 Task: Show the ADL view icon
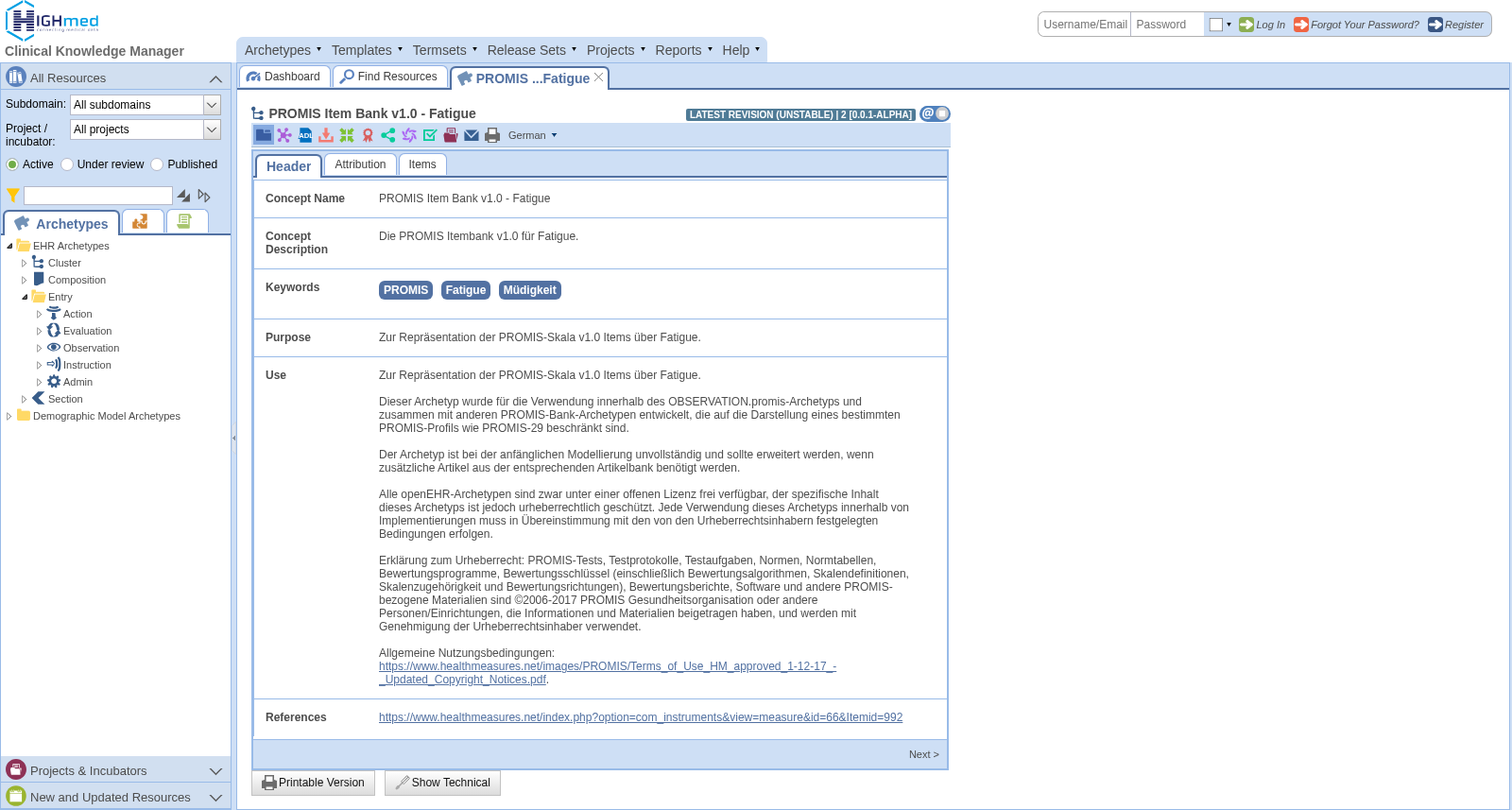[x=305, y=135]
